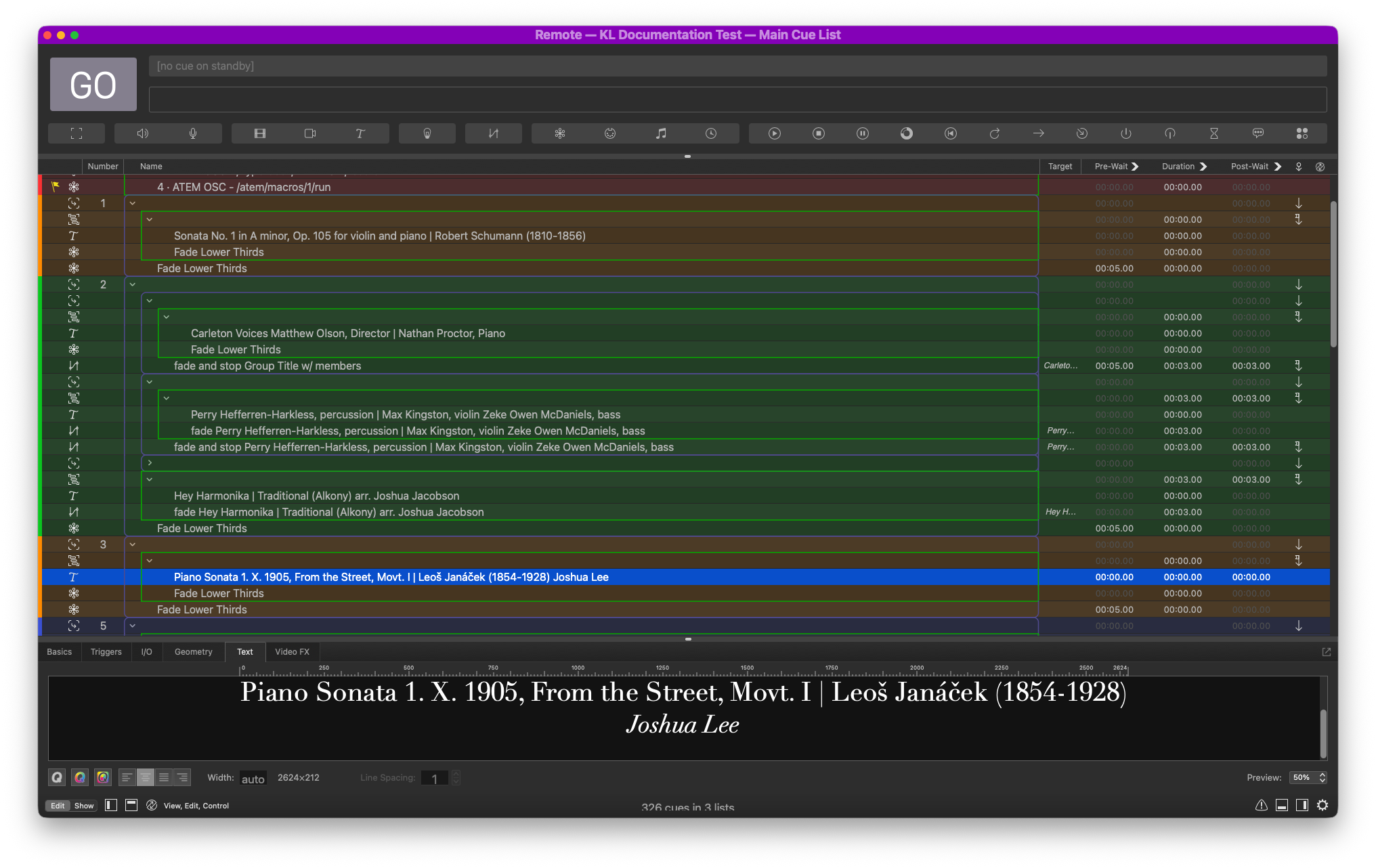
Task: Add a new Fade cue from the toolbar
Action: click(x=494, y=133)
